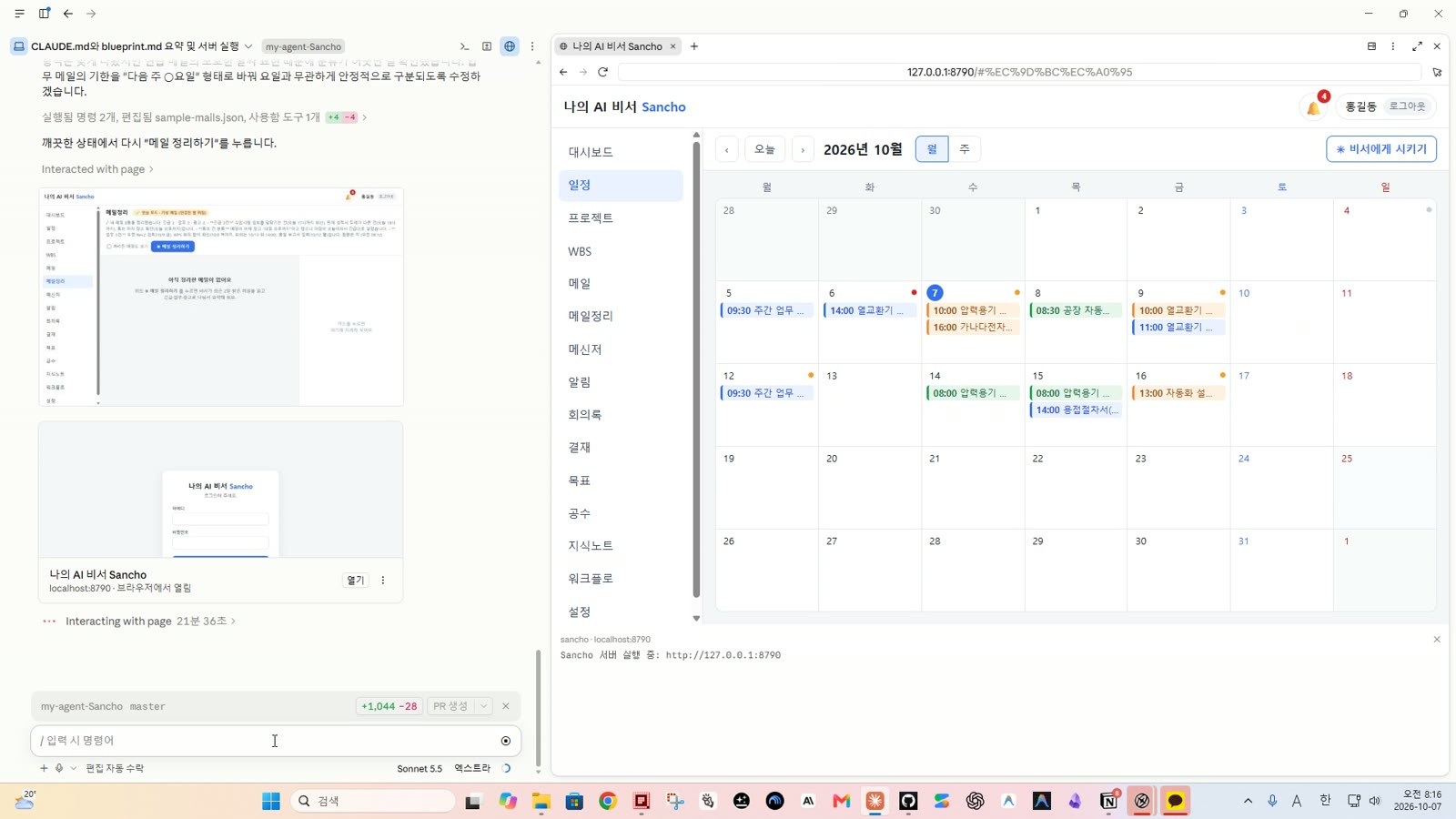
Task: Open the browser panel three-dot menu
Action: tap(1393, 46)
